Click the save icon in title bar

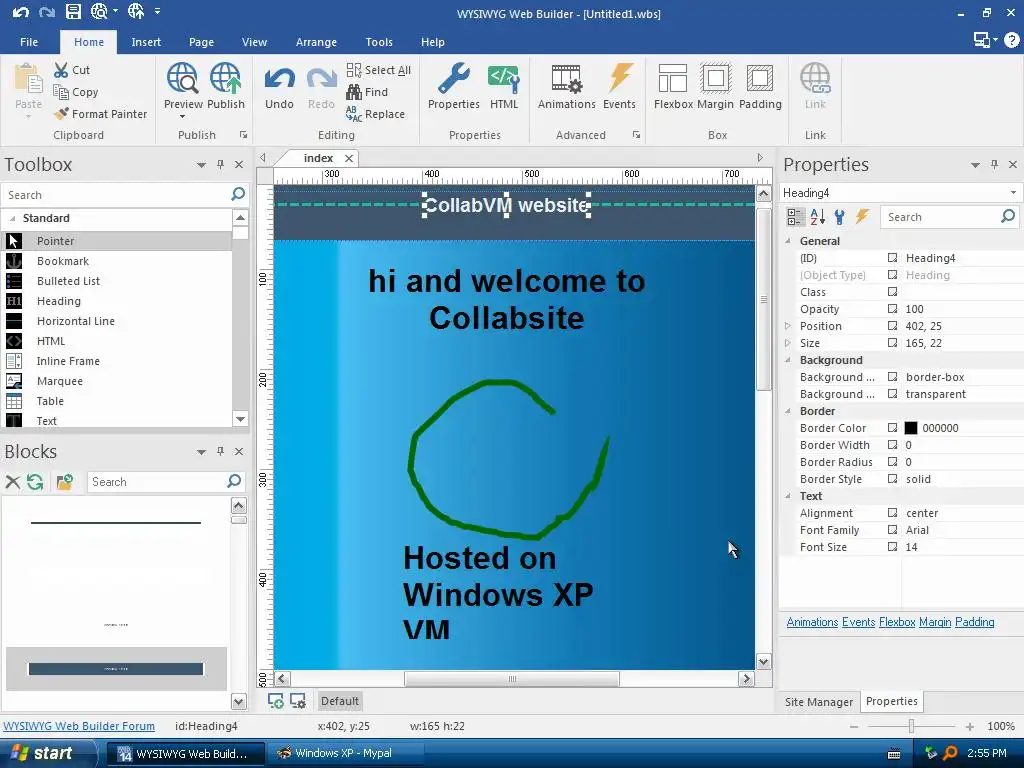coord(72,12)
